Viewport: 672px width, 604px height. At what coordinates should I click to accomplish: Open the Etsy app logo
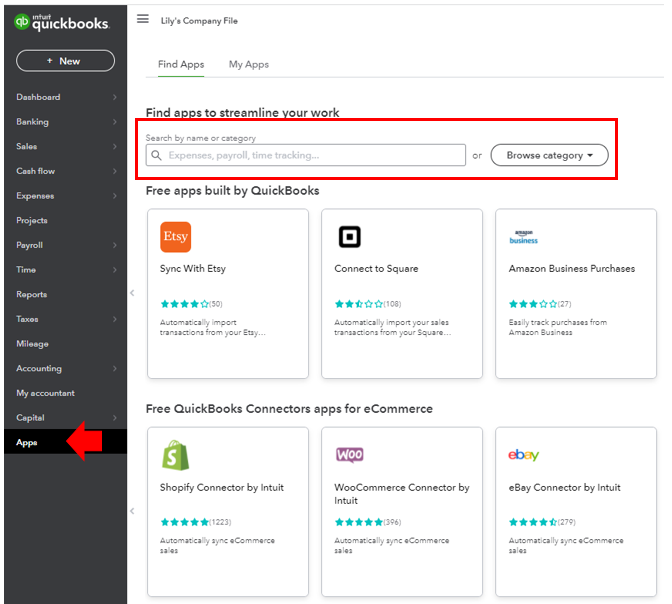tap(176, 237)
